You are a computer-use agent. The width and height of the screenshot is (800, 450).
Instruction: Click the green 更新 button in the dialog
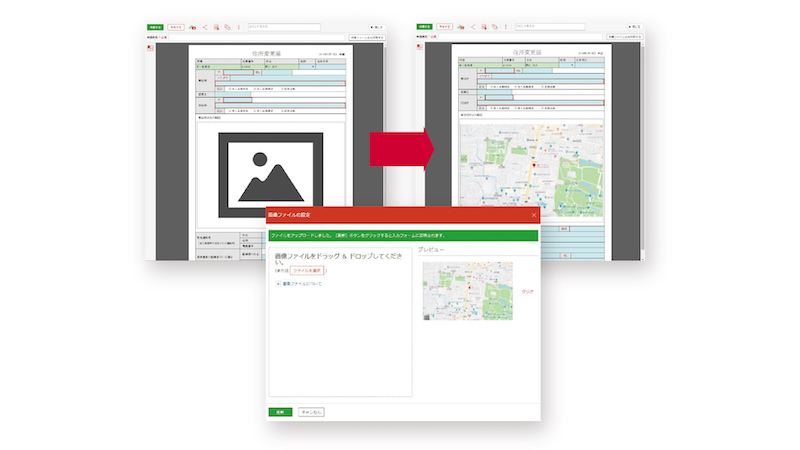[x=280, y=411]
